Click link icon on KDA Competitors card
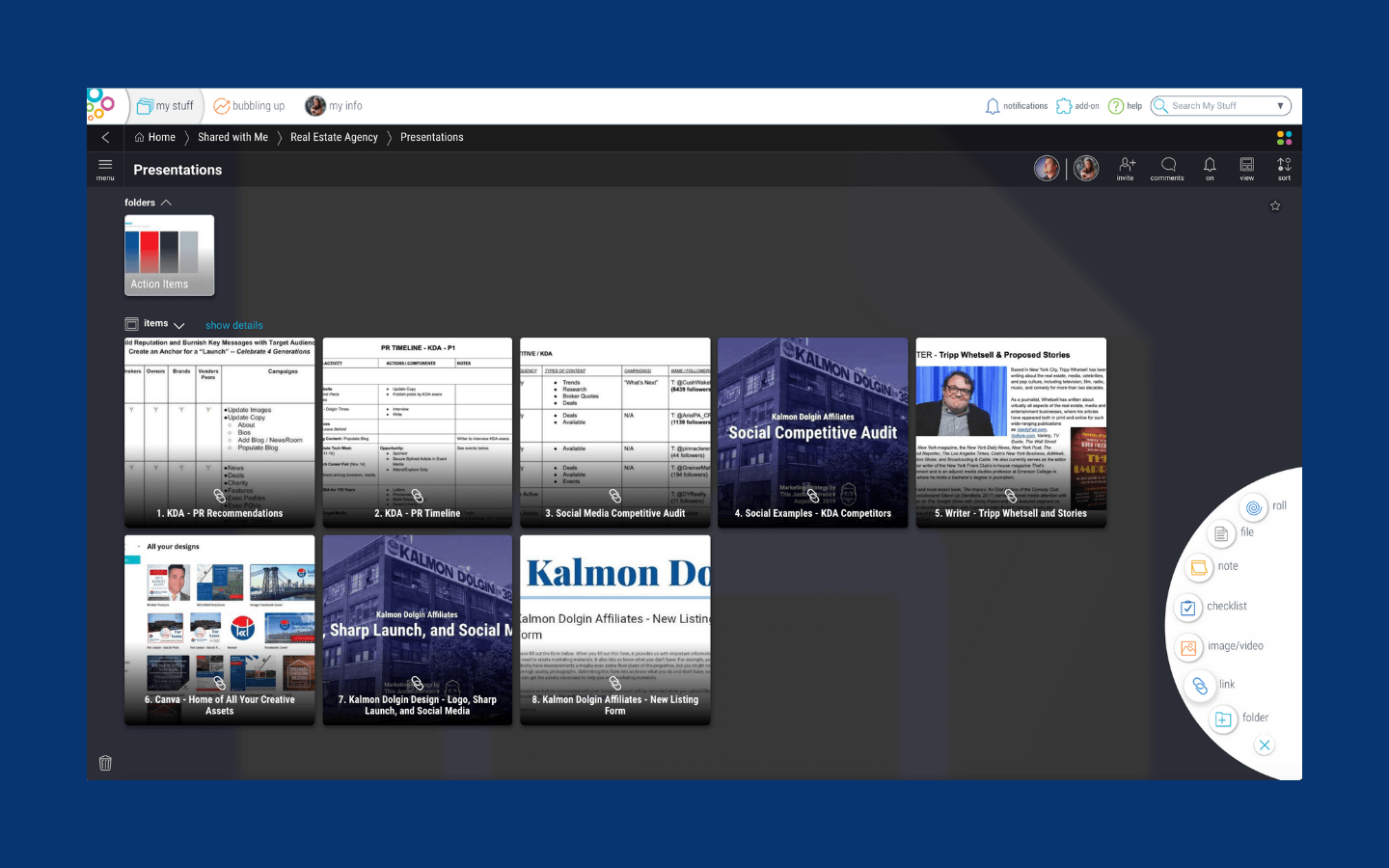 (813, 496)
